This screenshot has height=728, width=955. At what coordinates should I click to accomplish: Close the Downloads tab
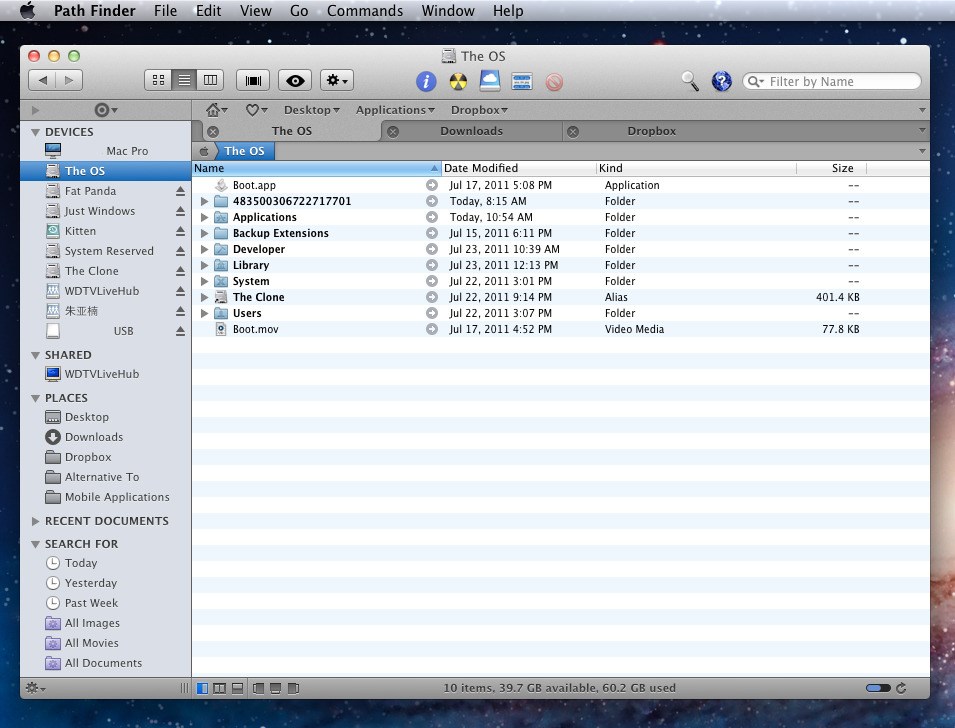tap(393, 132)
